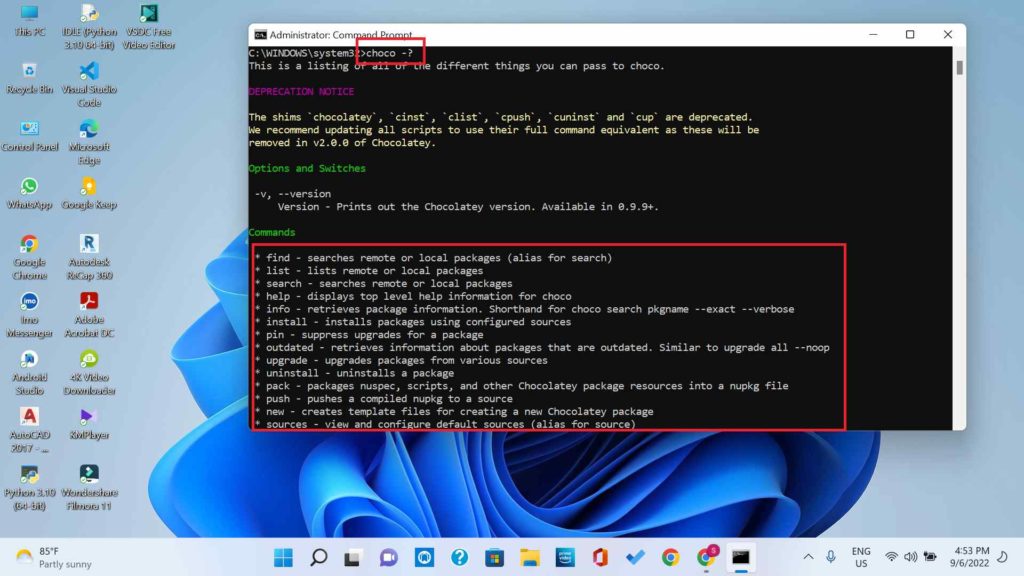Click the 'upgrade - upgrades packages' line
The image size is (1024, 576).
(401, 360)
